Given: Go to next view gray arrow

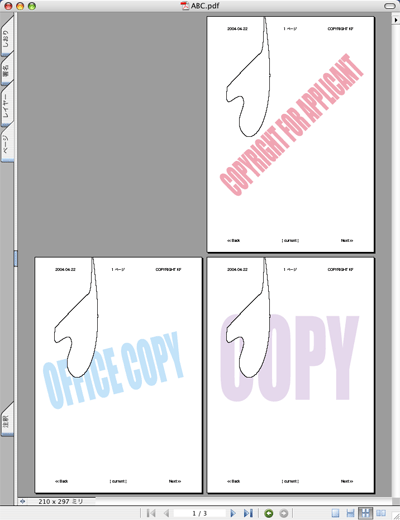Looking at the screenshot, I should 284,513.
